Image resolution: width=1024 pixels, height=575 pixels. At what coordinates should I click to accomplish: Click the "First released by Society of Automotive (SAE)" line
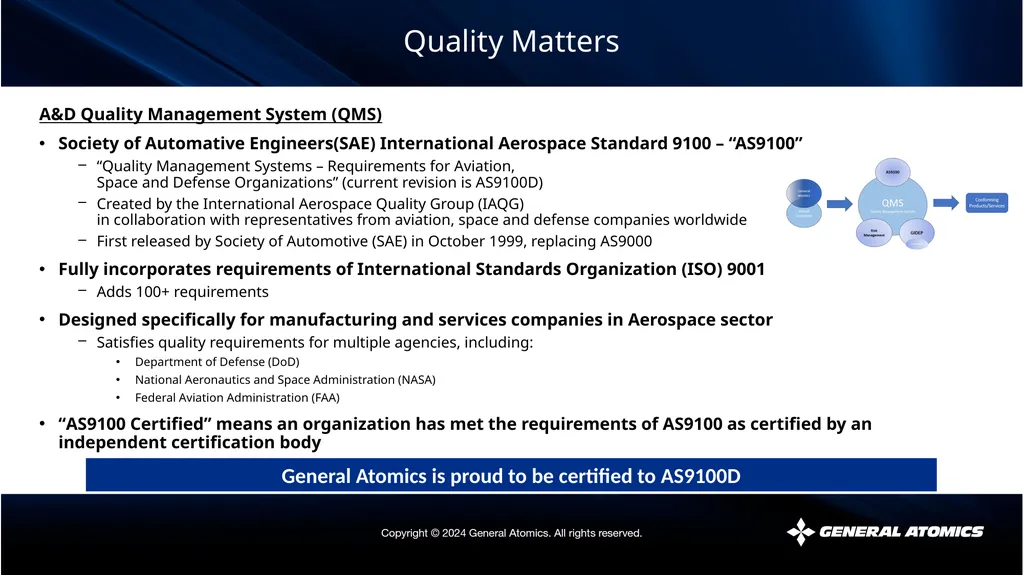[374, 241]
